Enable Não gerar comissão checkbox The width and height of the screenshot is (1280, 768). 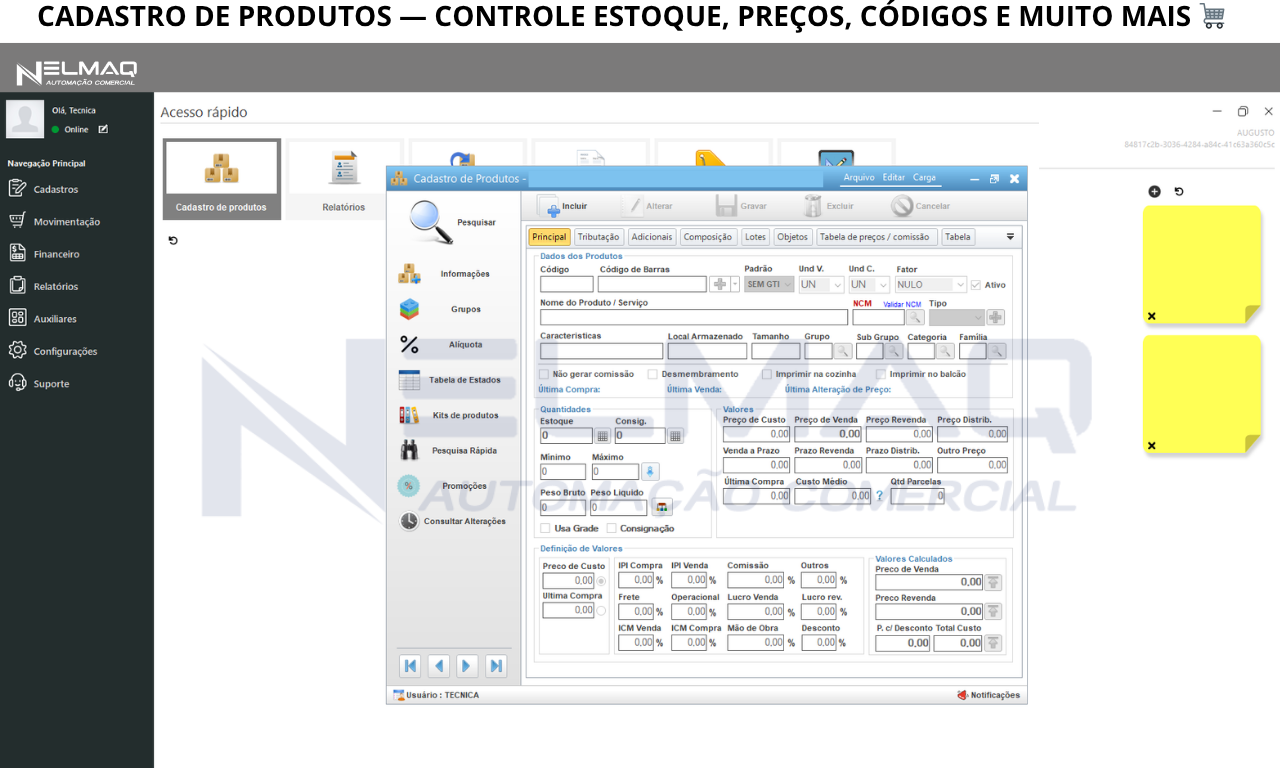[544, 374]
